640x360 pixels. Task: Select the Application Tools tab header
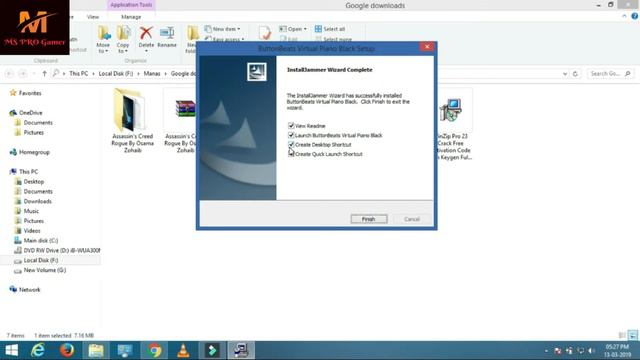[x=131, y=5]
